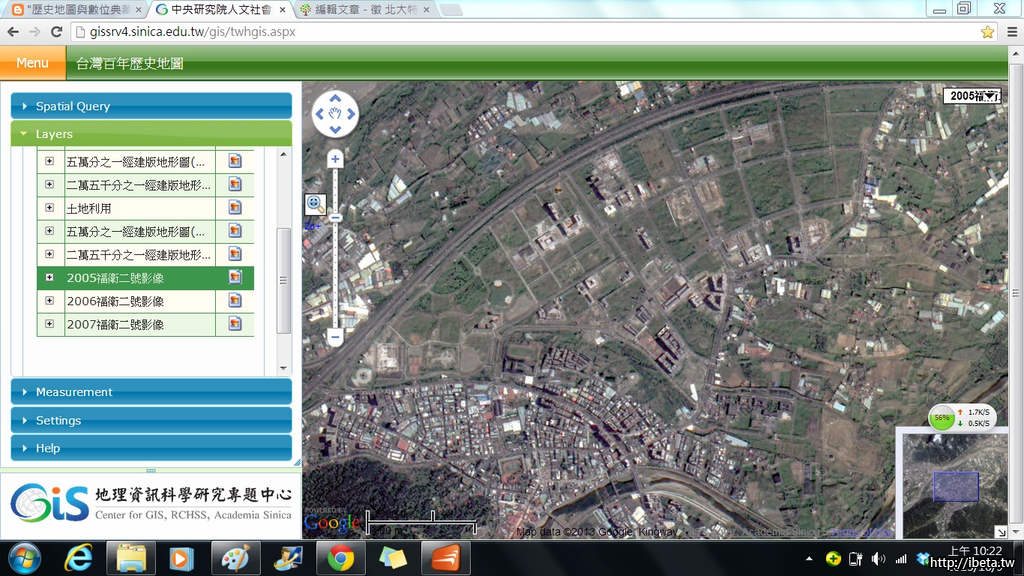Click layer icon for 2007福衛二號影像
Screen dimensions: 1024x576
point(235,324)
